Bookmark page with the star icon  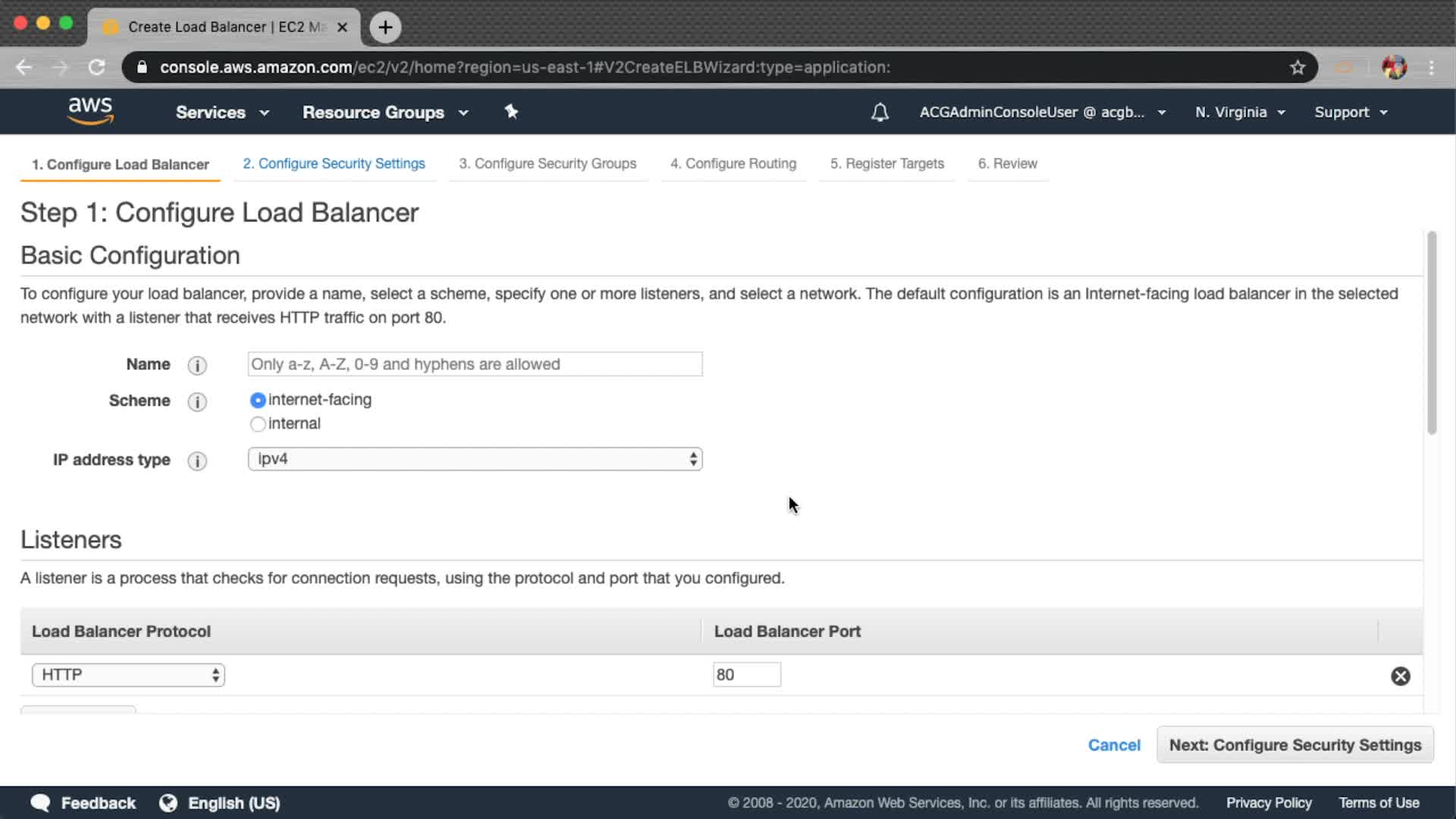click(1298, 67)
